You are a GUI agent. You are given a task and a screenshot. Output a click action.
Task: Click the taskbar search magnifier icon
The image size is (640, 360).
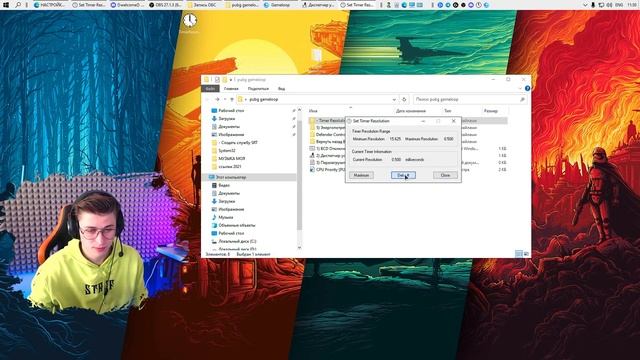(x=18, y=5)
